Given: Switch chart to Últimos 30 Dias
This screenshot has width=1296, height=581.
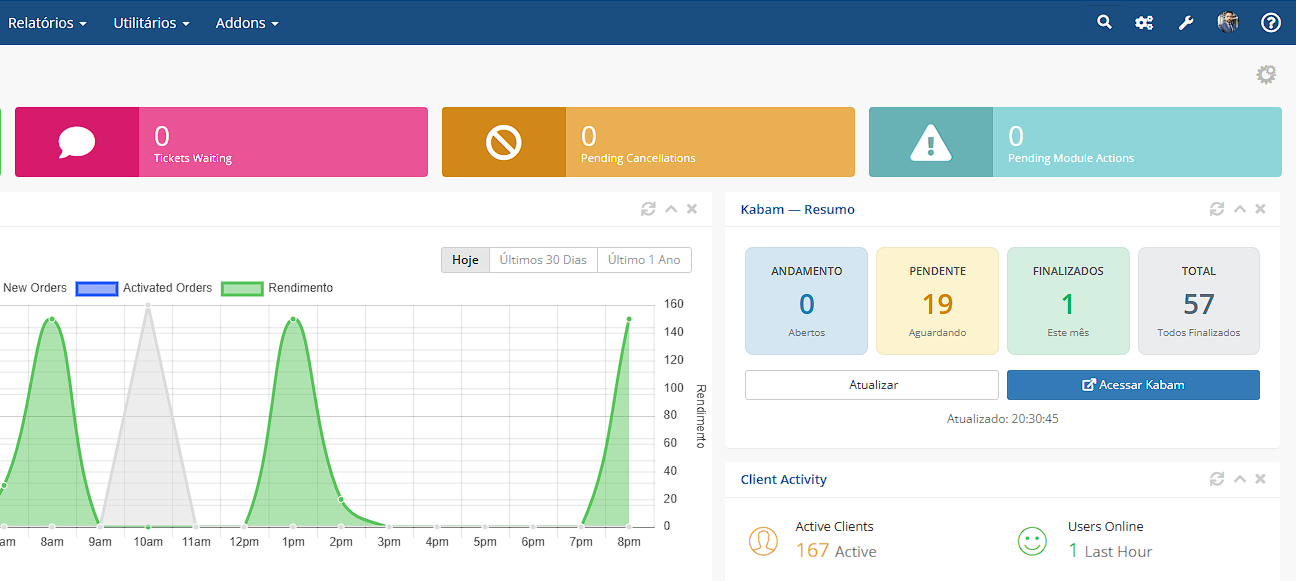Looking at the screenshot, I should pyautogui.click(x=543, y=260).
